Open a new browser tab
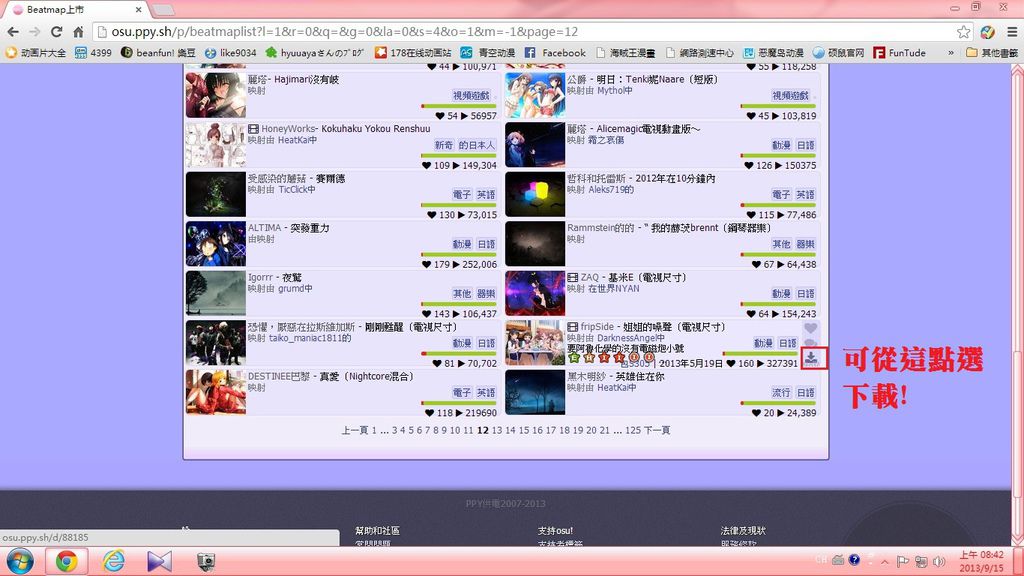1024x576 pixels. pos(163,10)
